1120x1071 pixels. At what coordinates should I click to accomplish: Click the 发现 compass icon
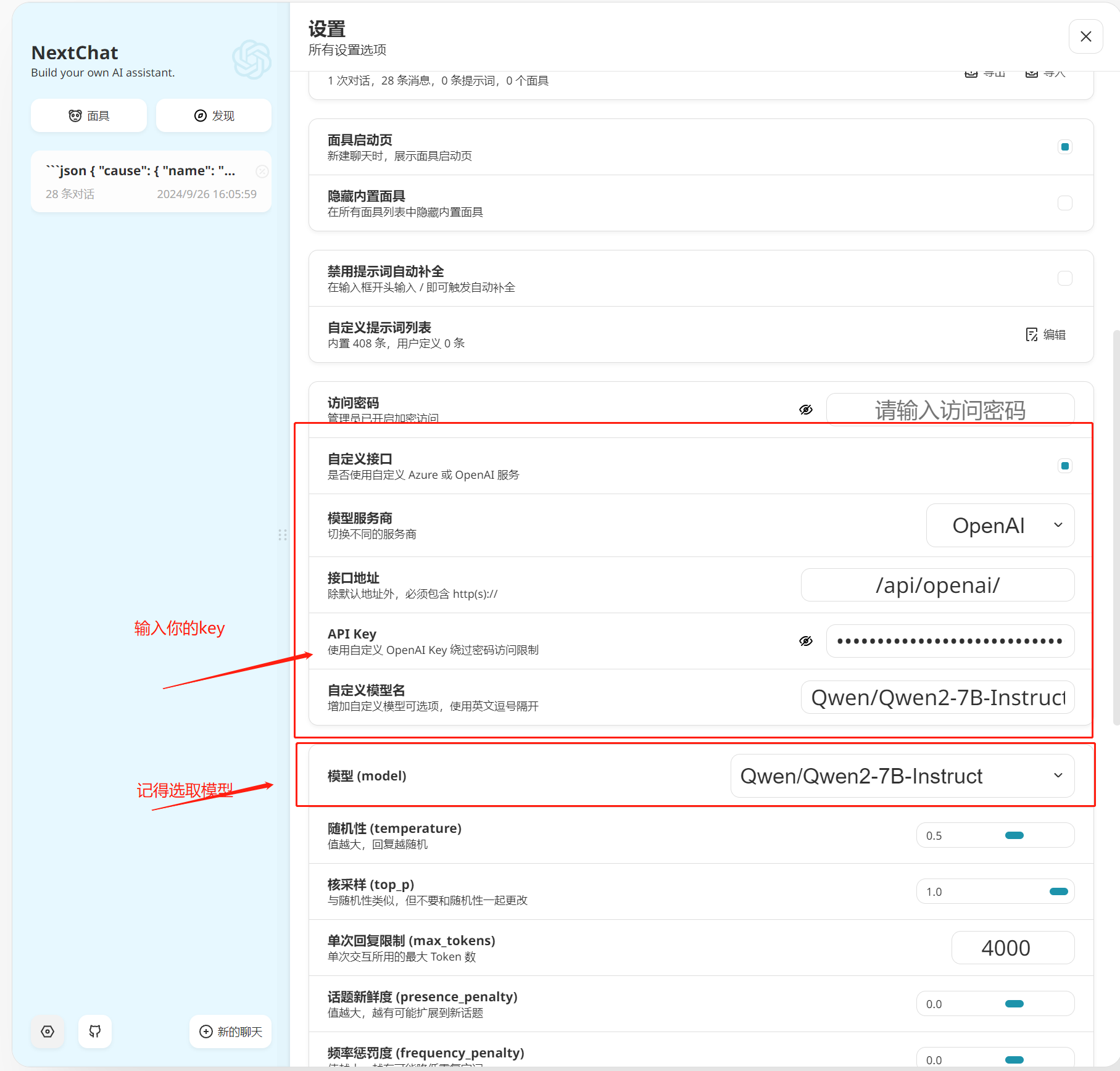click(x=200, y=115)
